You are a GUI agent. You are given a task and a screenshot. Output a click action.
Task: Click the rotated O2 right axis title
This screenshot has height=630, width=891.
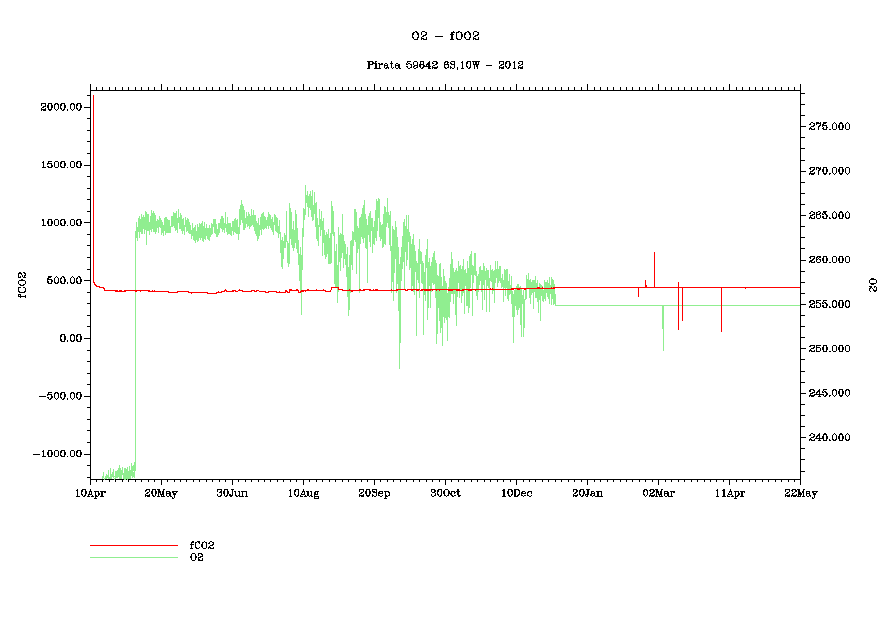pyautogui.click(x=872, y=285)
